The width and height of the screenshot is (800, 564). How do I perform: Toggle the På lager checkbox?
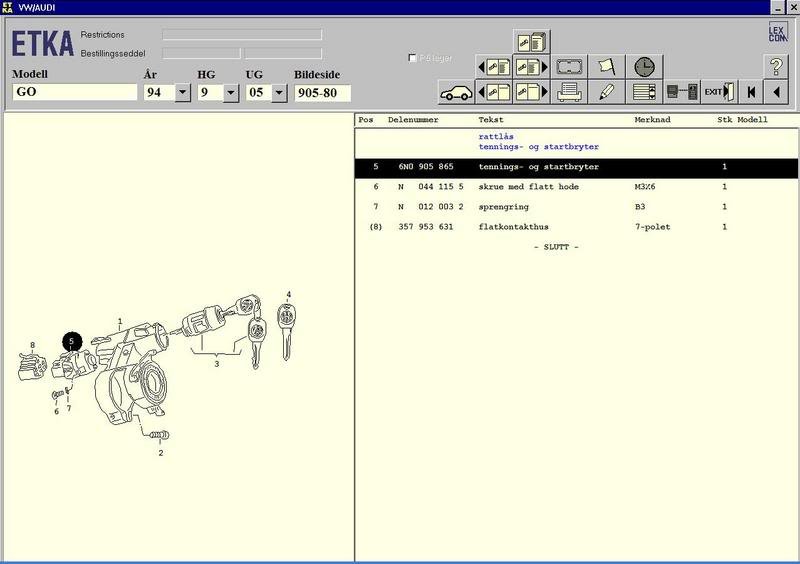coord(413,58)
